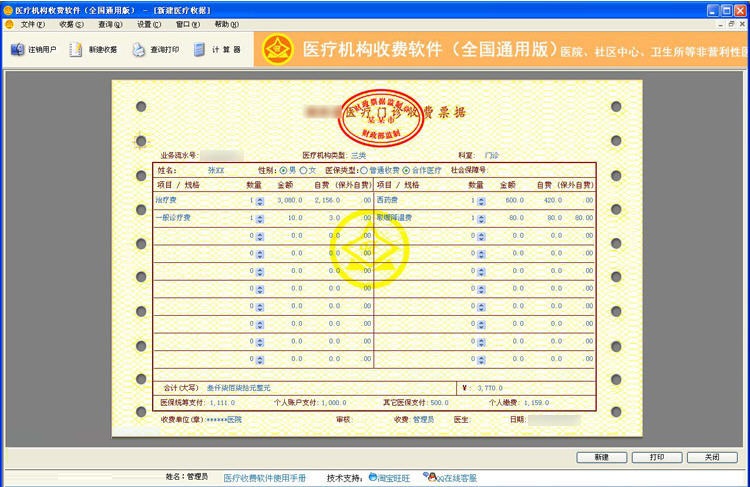
Task: Choose 普通收费 insurance type radio
Action: pyautogui.click(x=364, y=170)
